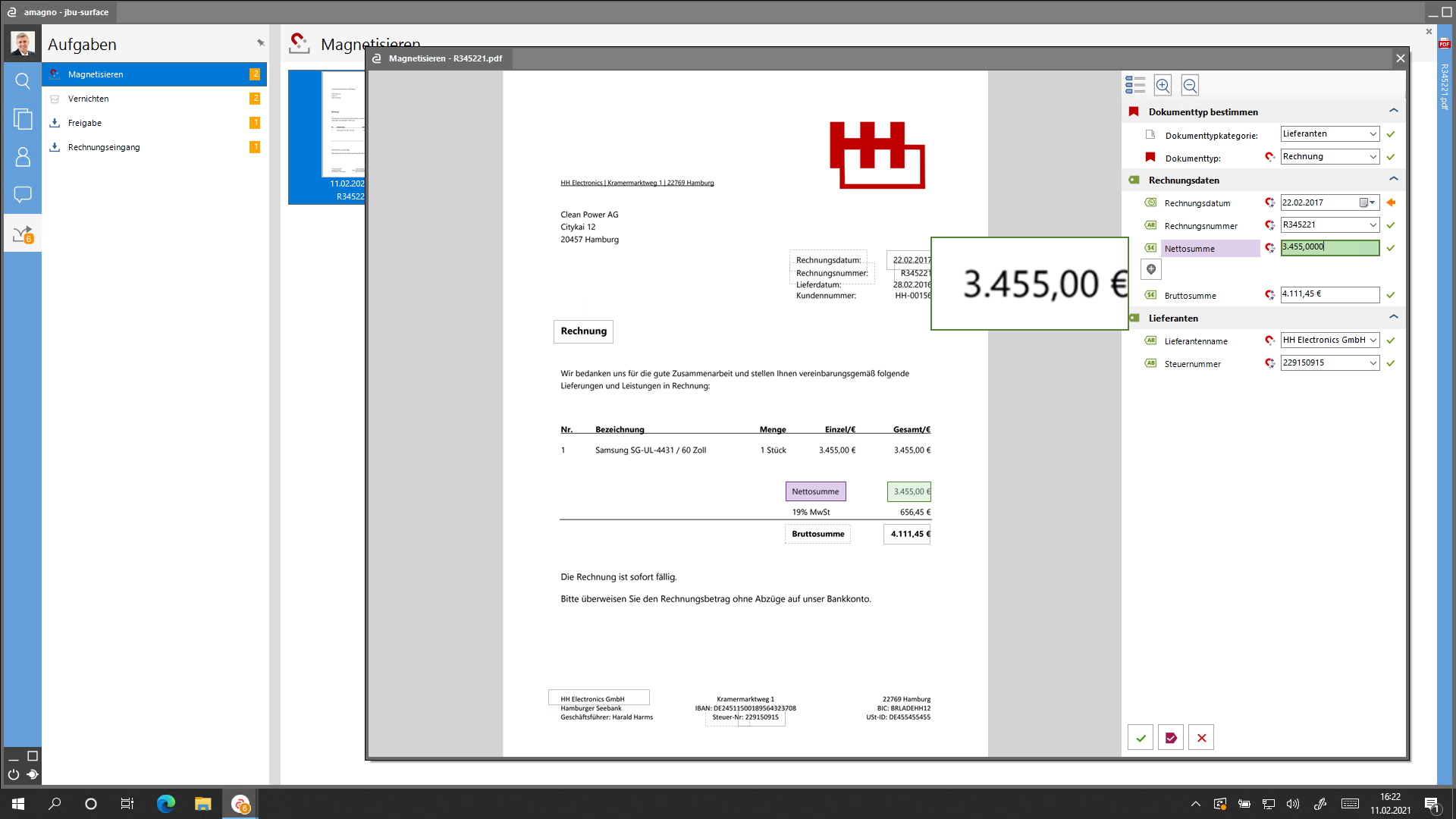Click the Bruttosumme input field
Screen dimensions: 1456x819
pos(1329,294)
